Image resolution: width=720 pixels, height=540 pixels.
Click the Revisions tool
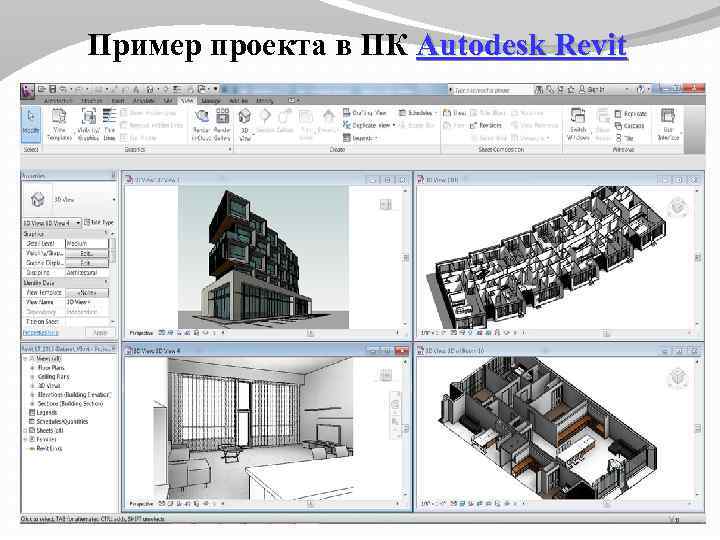[x=486, y=125]
